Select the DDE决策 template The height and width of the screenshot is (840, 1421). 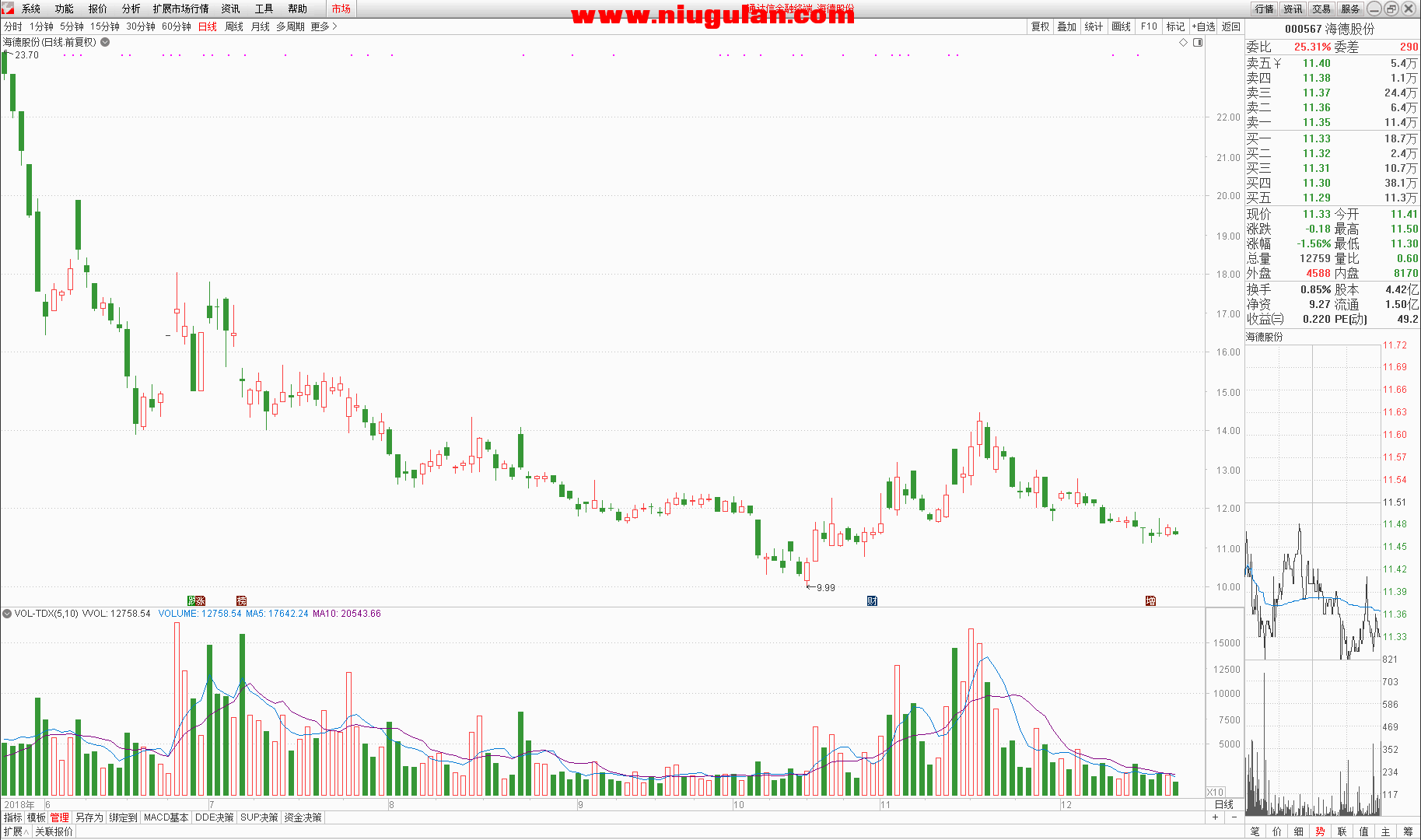click(215, 817)
